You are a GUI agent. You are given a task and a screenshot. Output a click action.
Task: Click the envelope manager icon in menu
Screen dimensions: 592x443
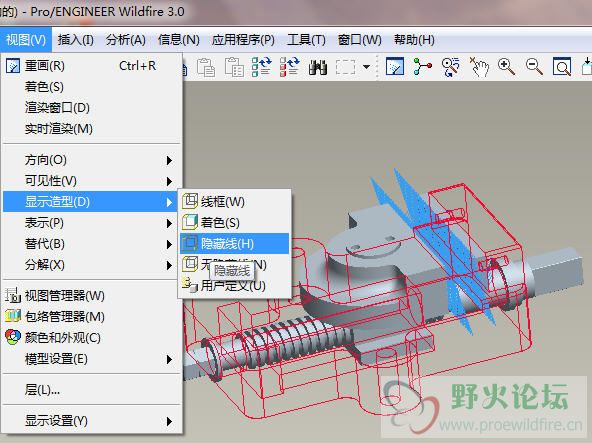pos(13,316)
